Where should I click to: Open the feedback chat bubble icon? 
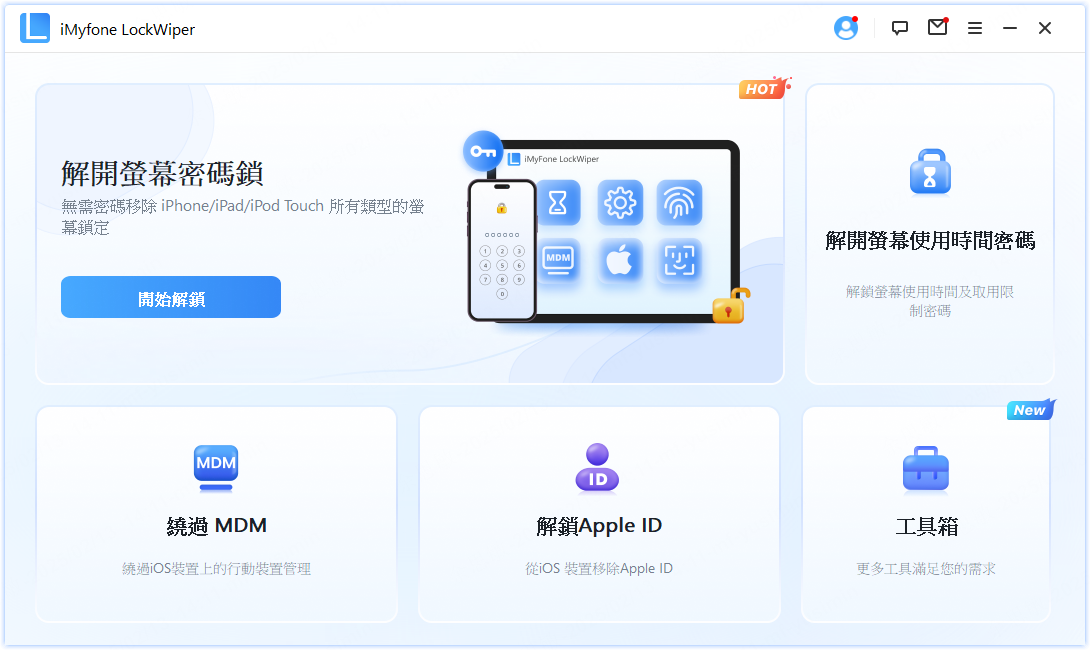click(900, 29)
